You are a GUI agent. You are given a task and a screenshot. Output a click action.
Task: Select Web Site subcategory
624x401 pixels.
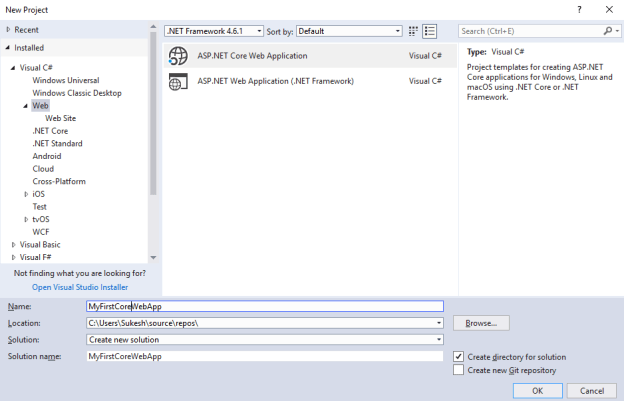pyautogui.click(x=60, y=118)
